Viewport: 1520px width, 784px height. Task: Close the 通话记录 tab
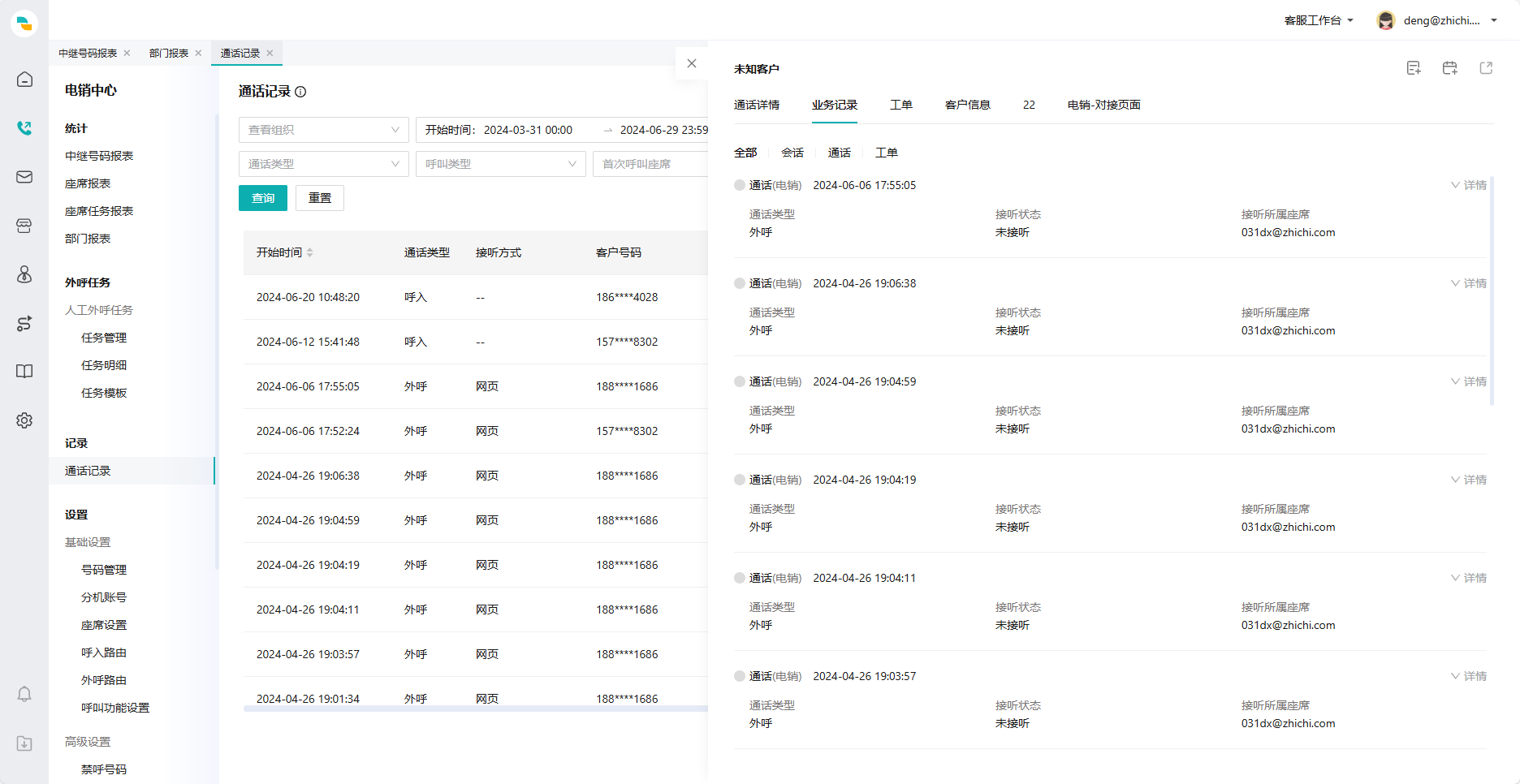[x=270, y=53]
